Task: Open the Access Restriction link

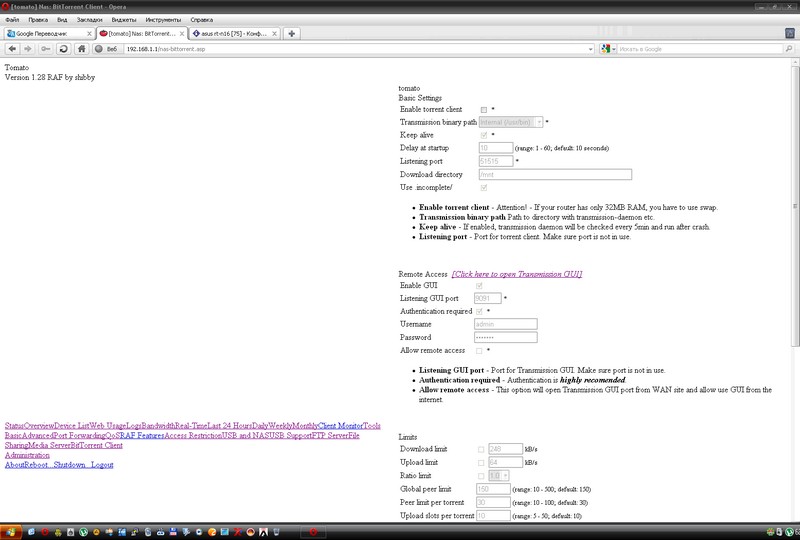Action: pos(193,435)
